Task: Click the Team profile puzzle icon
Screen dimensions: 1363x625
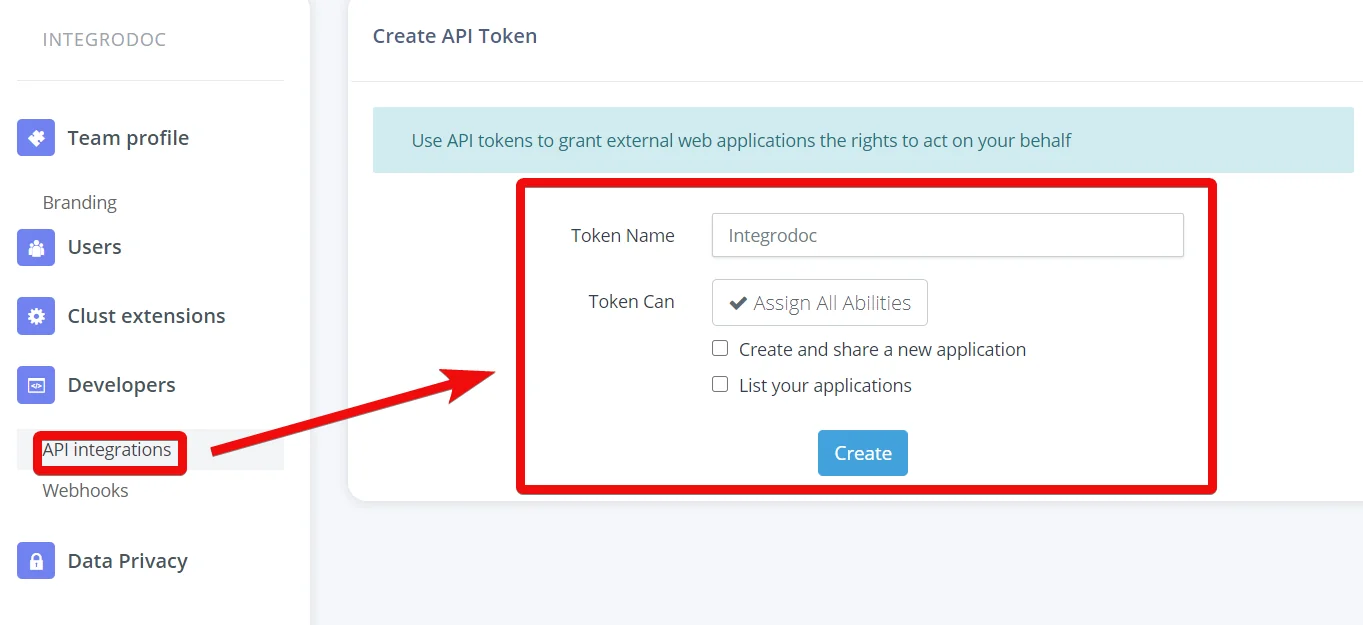Action: click(x=36, y=137)
